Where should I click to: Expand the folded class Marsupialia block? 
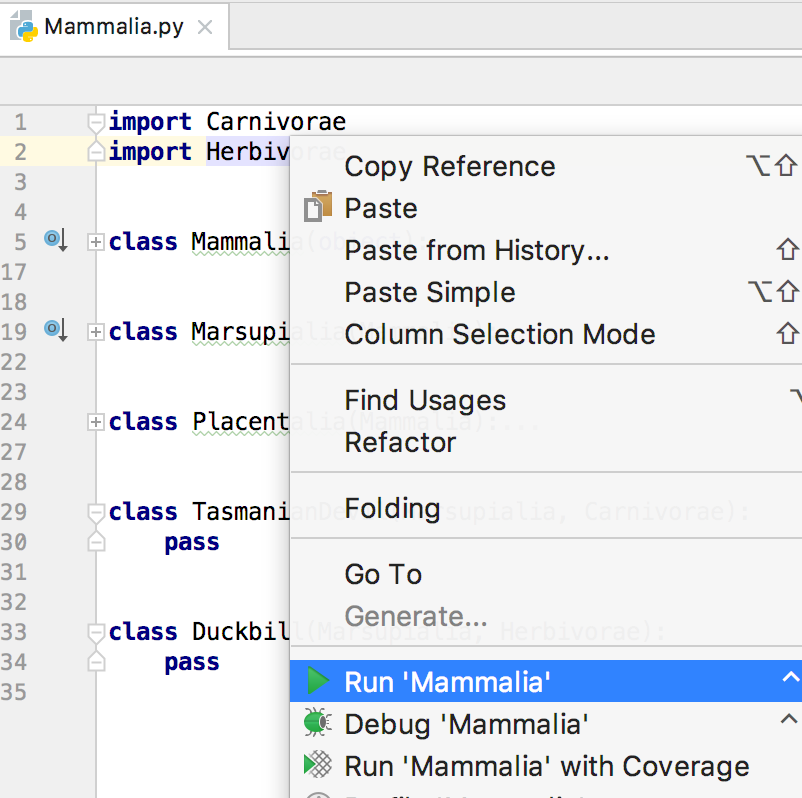(96, 332)
